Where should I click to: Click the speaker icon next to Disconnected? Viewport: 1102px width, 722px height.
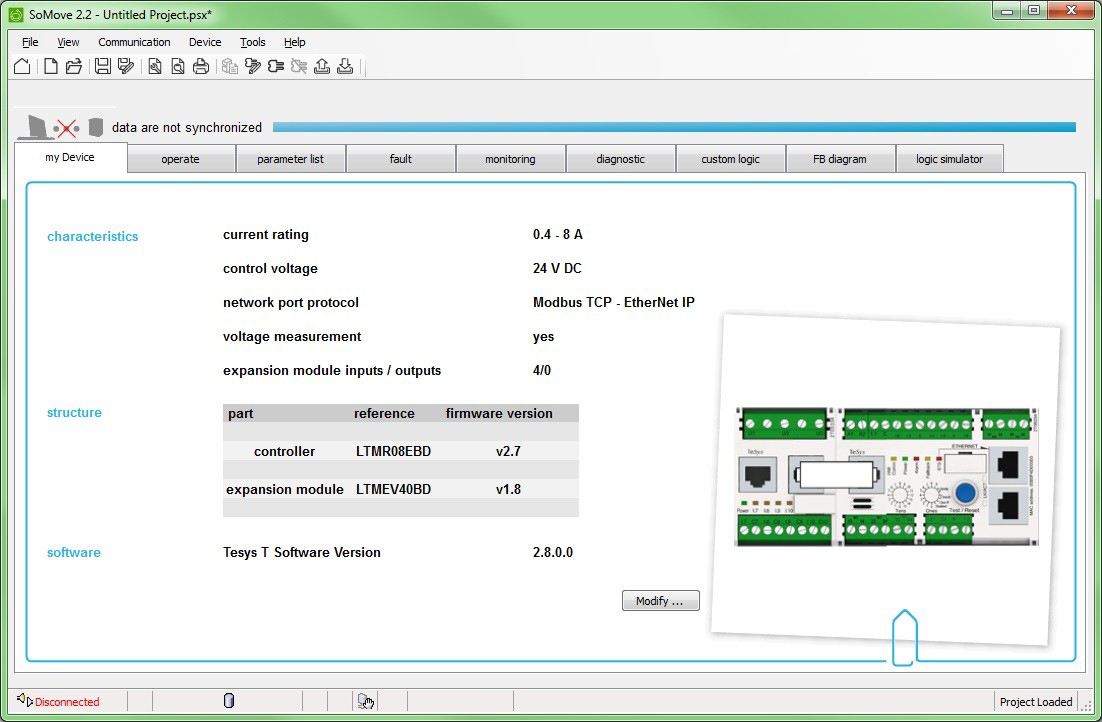(x=25, y=700)
